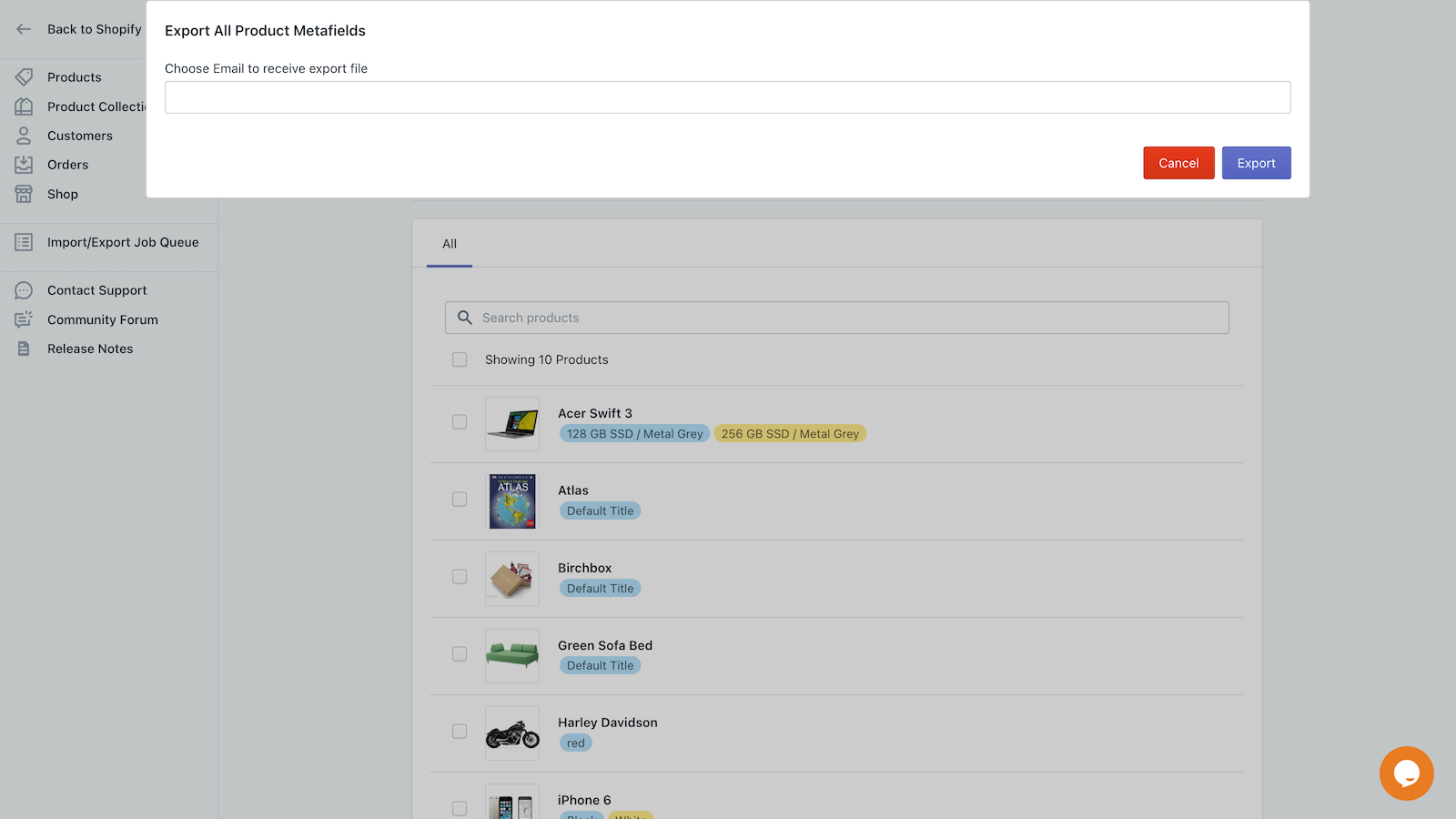Open Import/Export Job Queue list icon
1456x819 pixels.
24,242
